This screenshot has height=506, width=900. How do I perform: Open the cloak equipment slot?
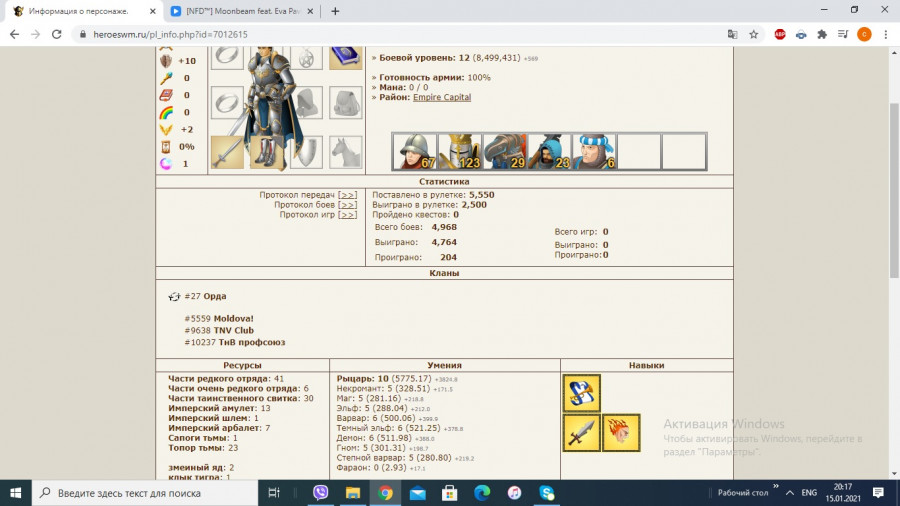pyautogui.click(x=308, y=103)
